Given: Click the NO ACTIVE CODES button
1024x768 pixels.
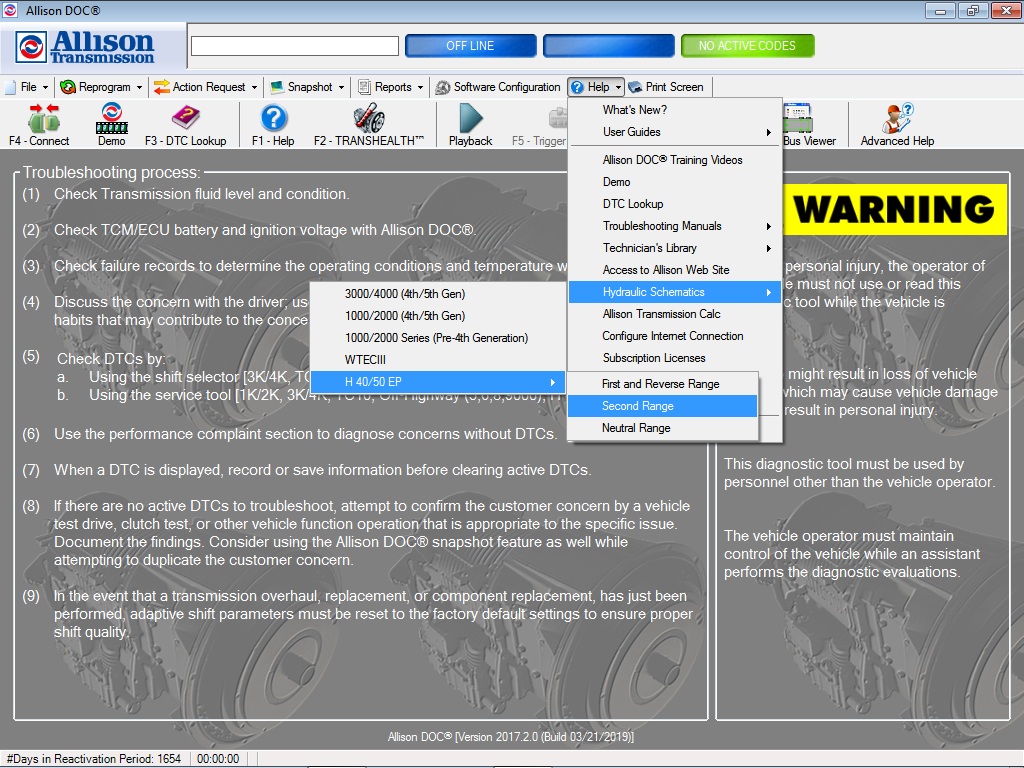Looking at the screenshot, I should click(x=748, y=46).
